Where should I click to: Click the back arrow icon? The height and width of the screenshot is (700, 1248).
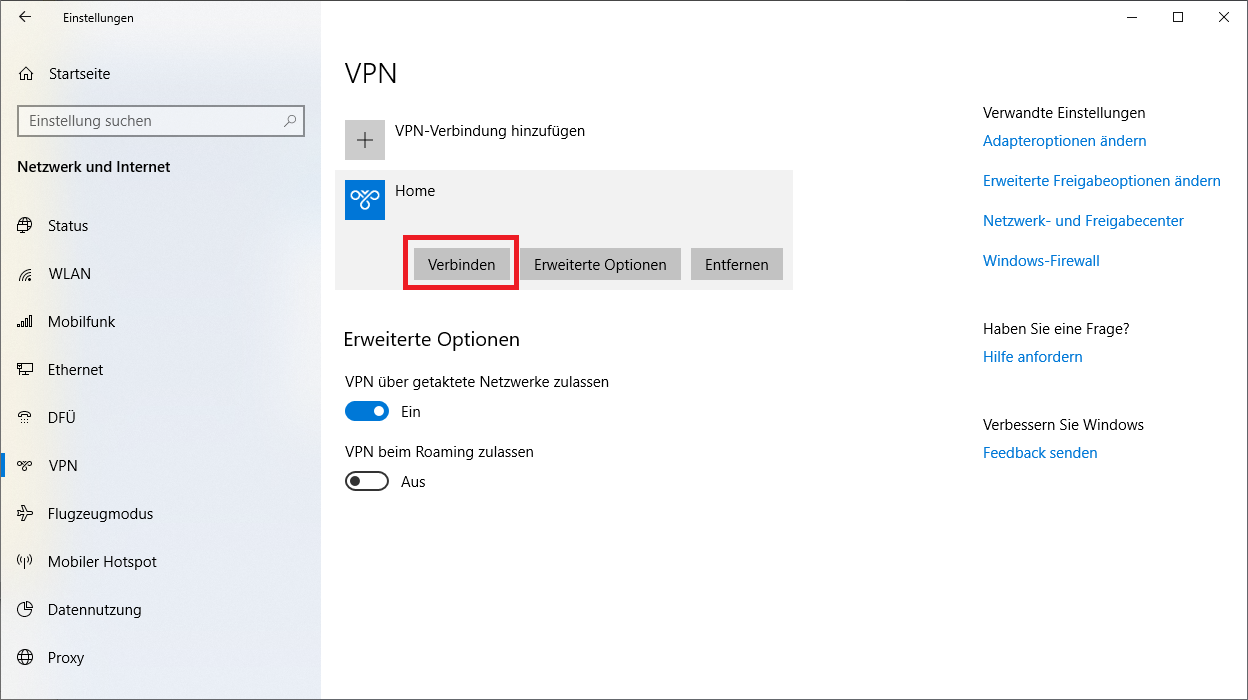(25, 17)
